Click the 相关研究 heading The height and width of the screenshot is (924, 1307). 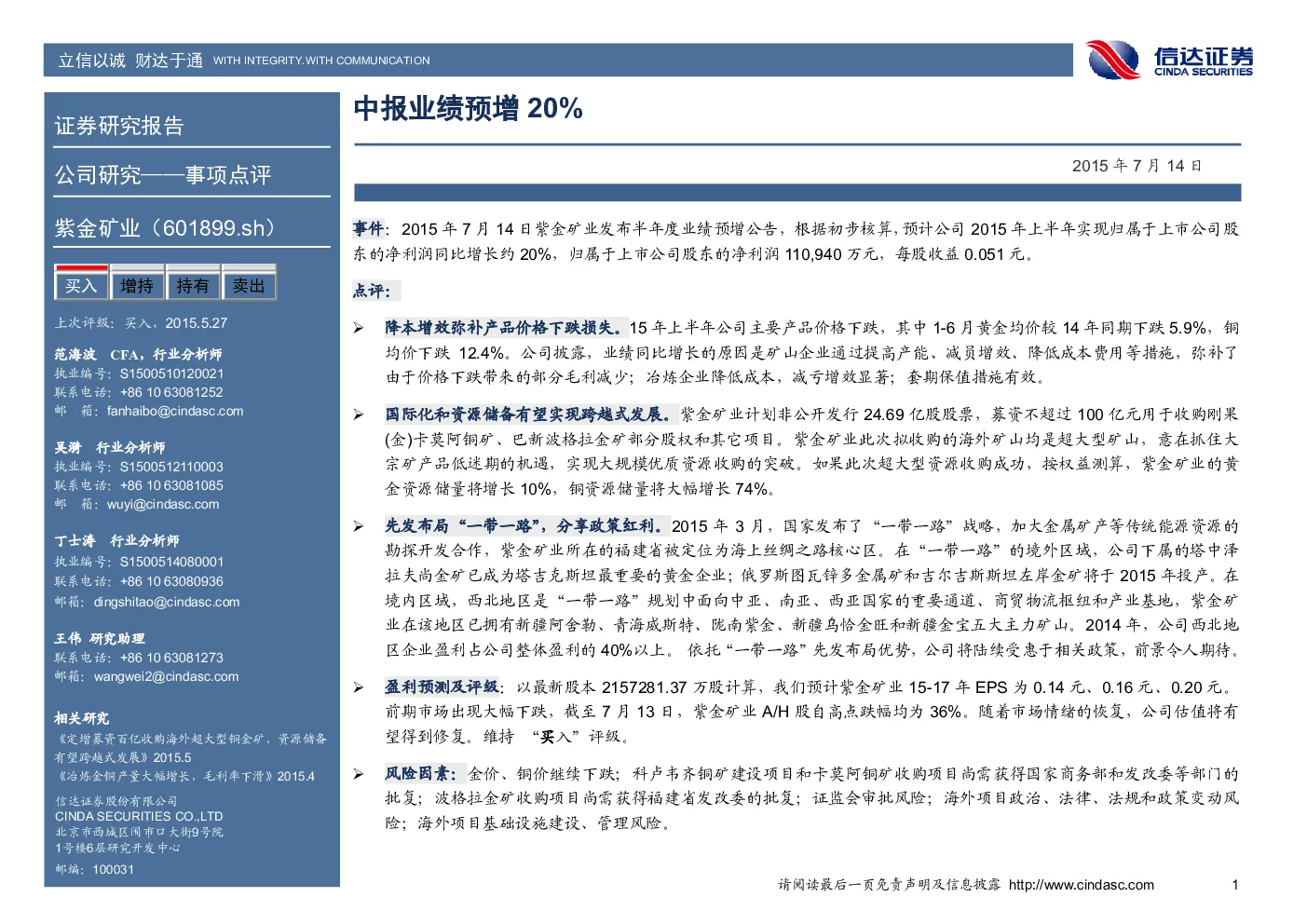[x=82, y=718]
